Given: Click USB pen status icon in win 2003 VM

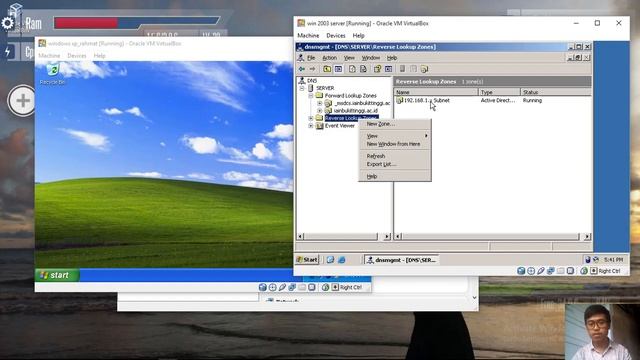Looking at the screenshot, I should [541, 271].
